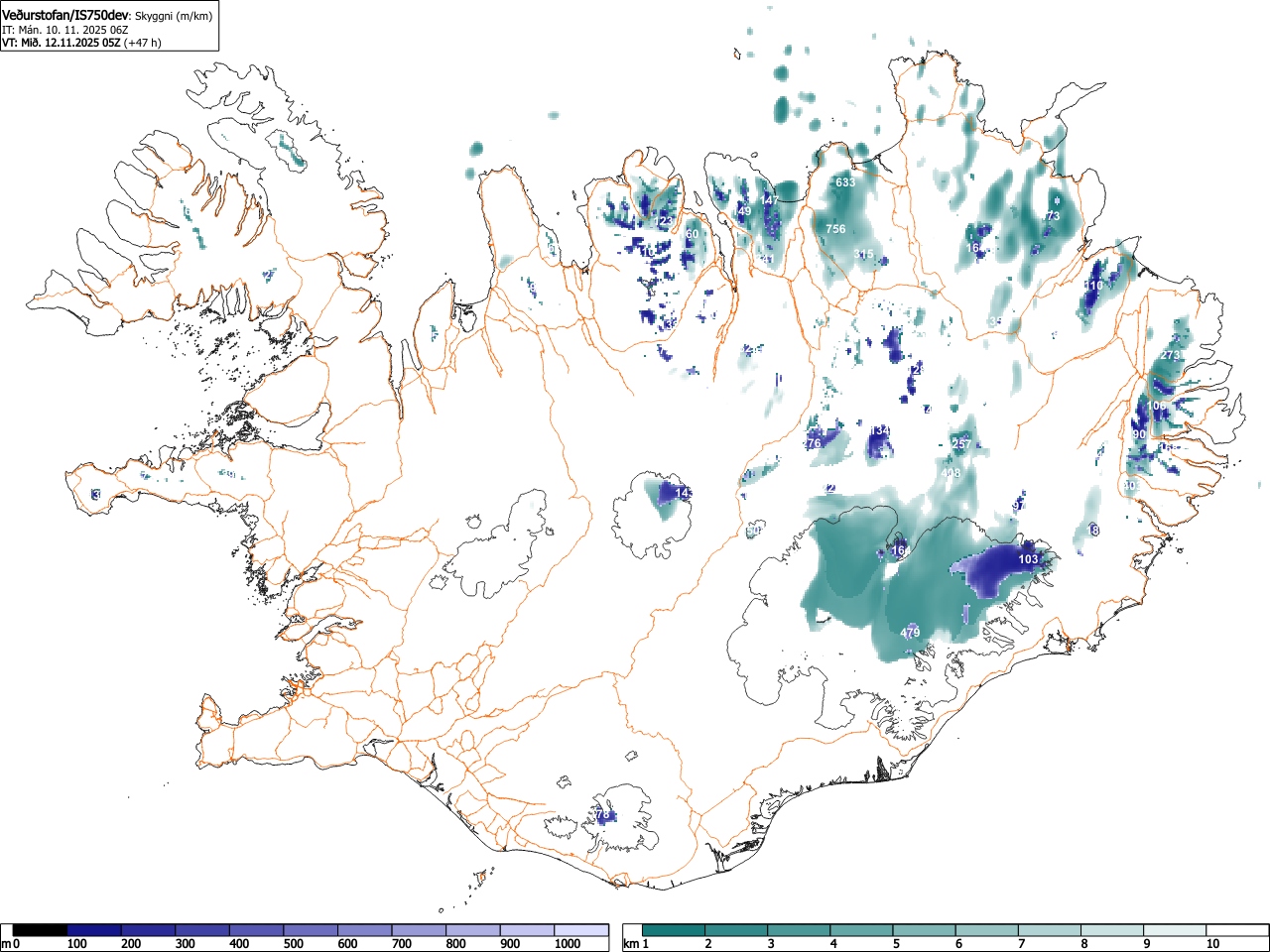The width and height of the screenshot is (1270, 952).
Task: Select the 3–4 km legend swatch
Action: point(800,930)
